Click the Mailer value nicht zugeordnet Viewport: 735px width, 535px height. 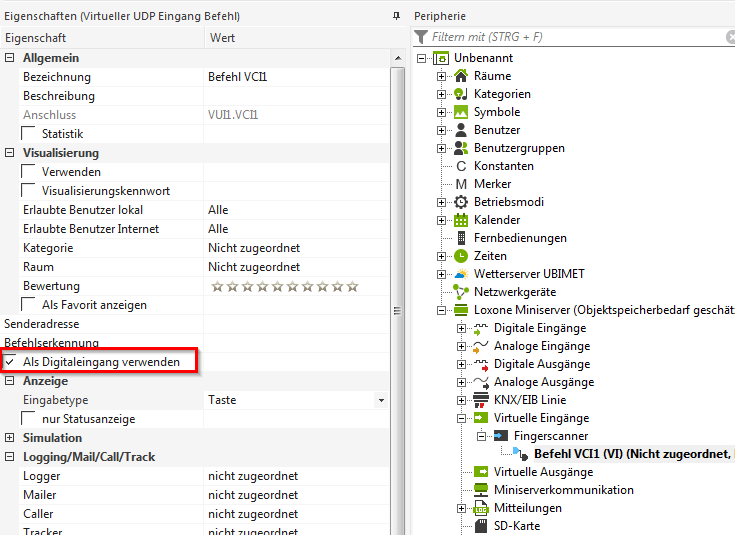coord(253,495)
